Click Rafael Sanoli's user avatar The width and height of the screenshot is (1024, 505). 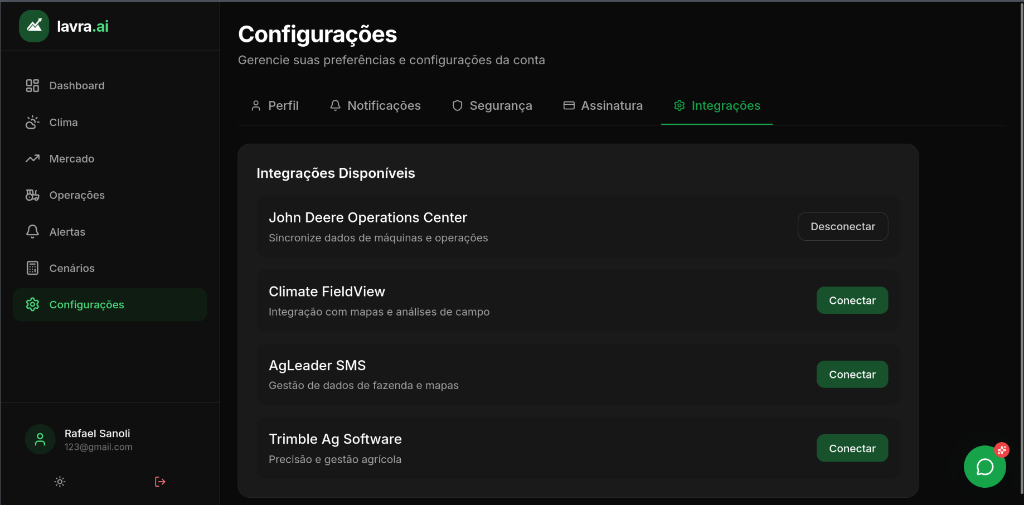coord(40,439)
